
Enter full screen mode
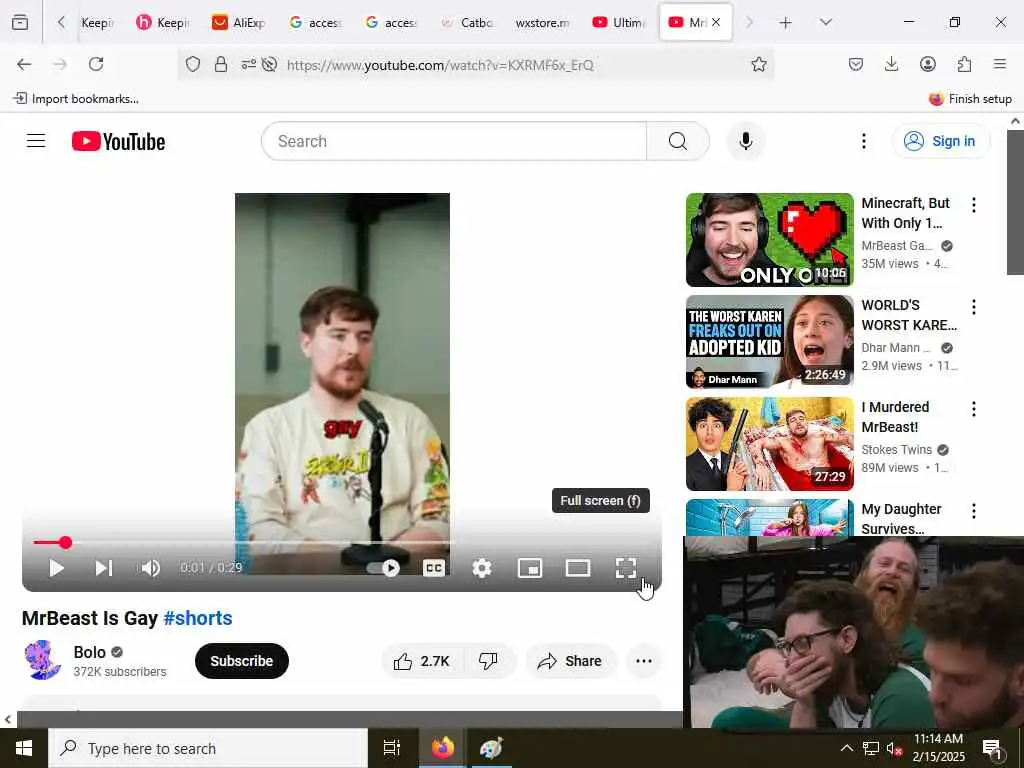pos(626,568)
